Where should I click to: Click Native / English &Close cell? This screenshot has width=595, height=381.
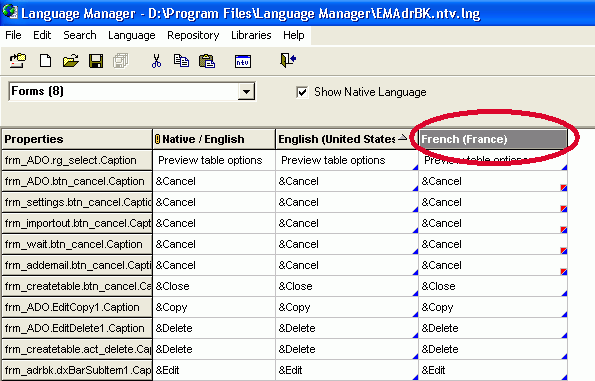214,286
